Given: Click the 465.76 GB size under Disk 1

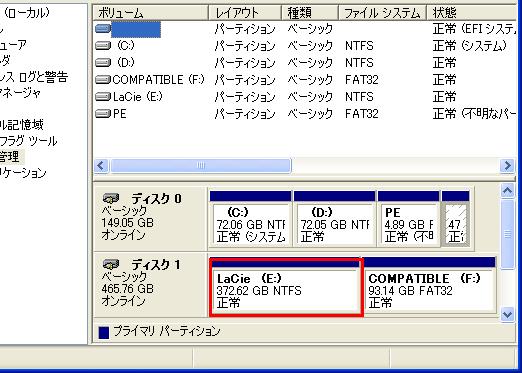Looking at the screenshot, I should pos(127,289).
